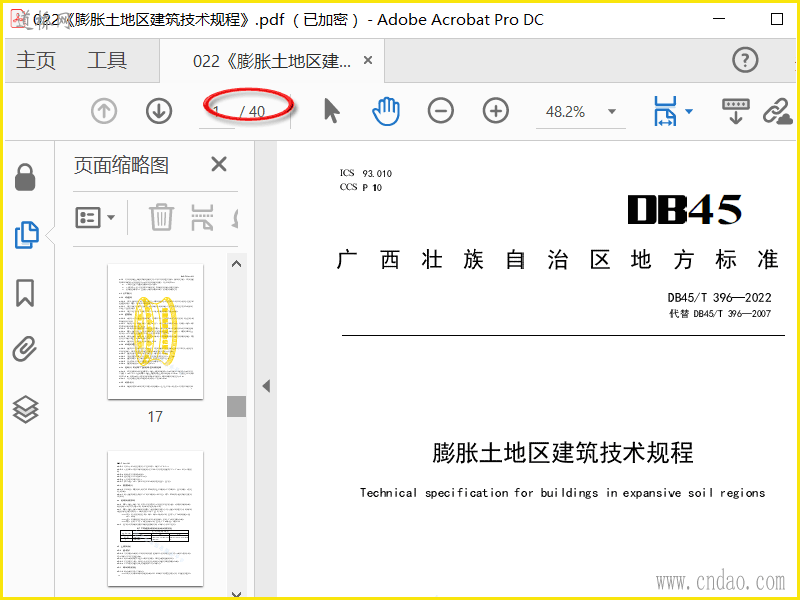The width and height of the screenshot is (800, 600).
Task: Minimize the Acrobat window
Action: (x=719, y=19)
